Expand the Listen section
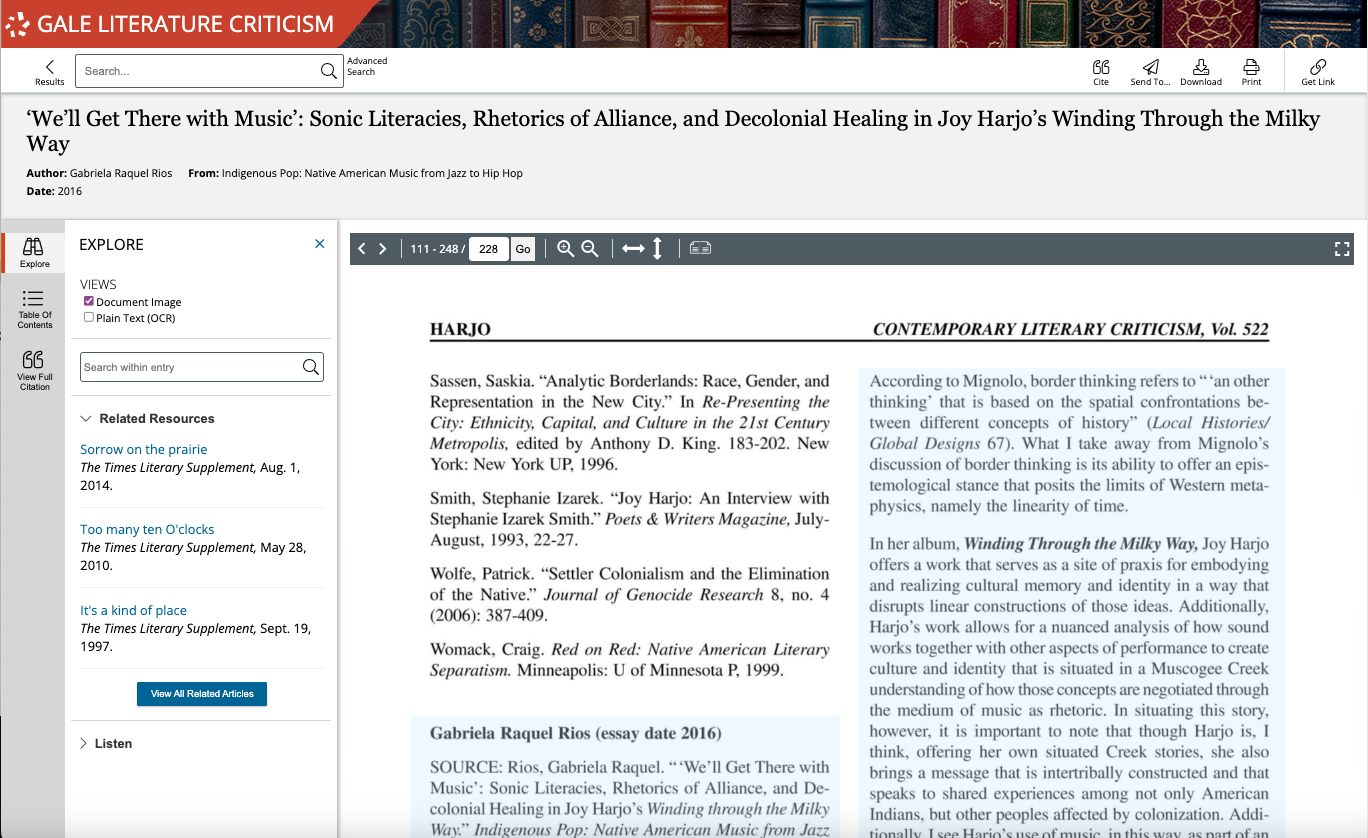The height and width of the screenshot is (838, 1368). point(105,743)
